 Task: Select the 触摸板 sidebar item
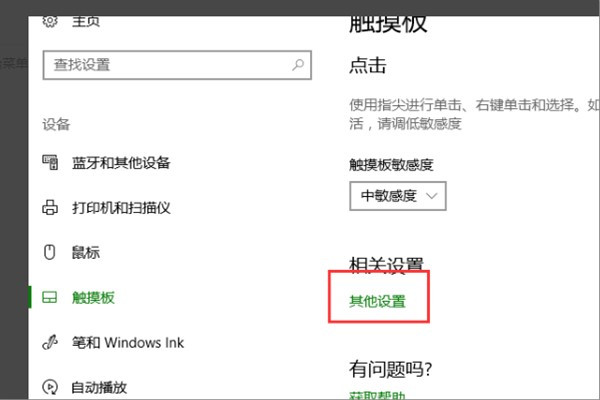[x=93, y=297]
